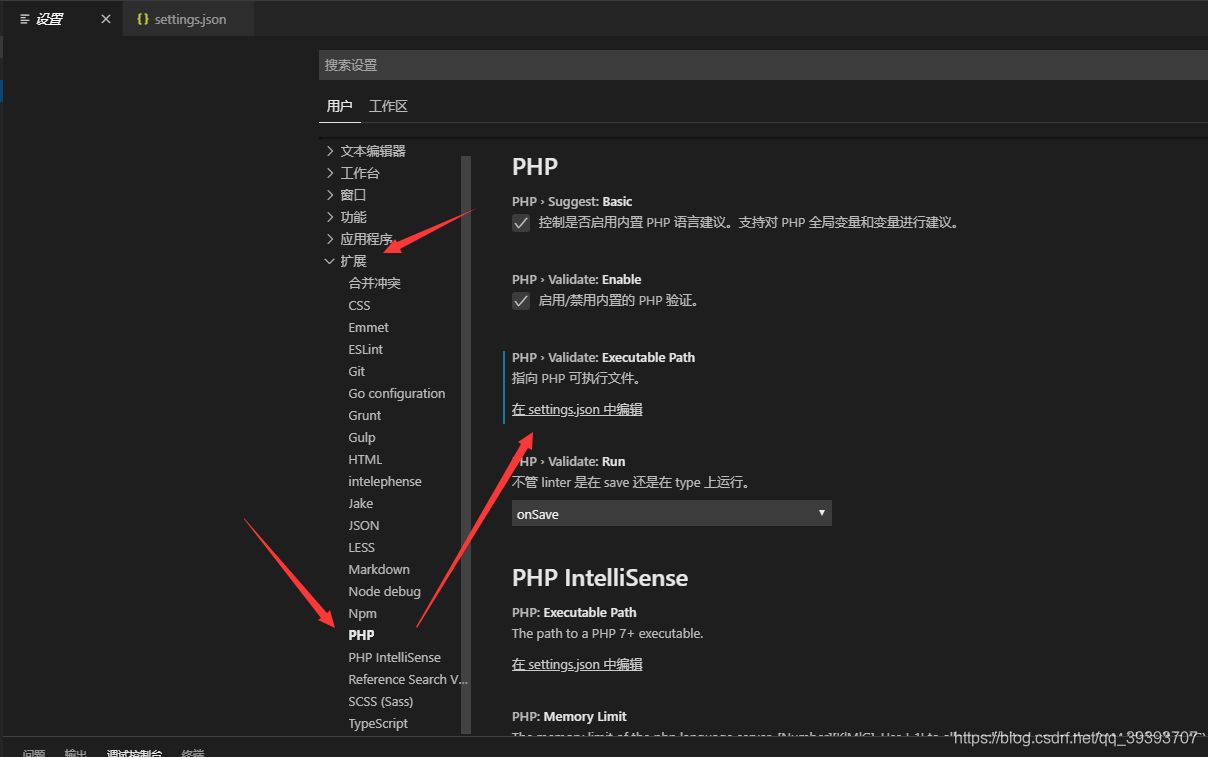Select the 用户 settings scope tab
The width and height of the screenshot is (1208, 757).
point(339,106)
